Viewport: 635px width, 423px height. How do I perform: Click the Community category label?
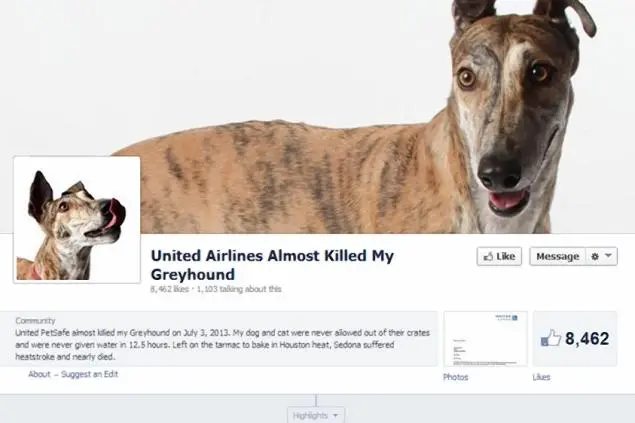click(35, 321)
